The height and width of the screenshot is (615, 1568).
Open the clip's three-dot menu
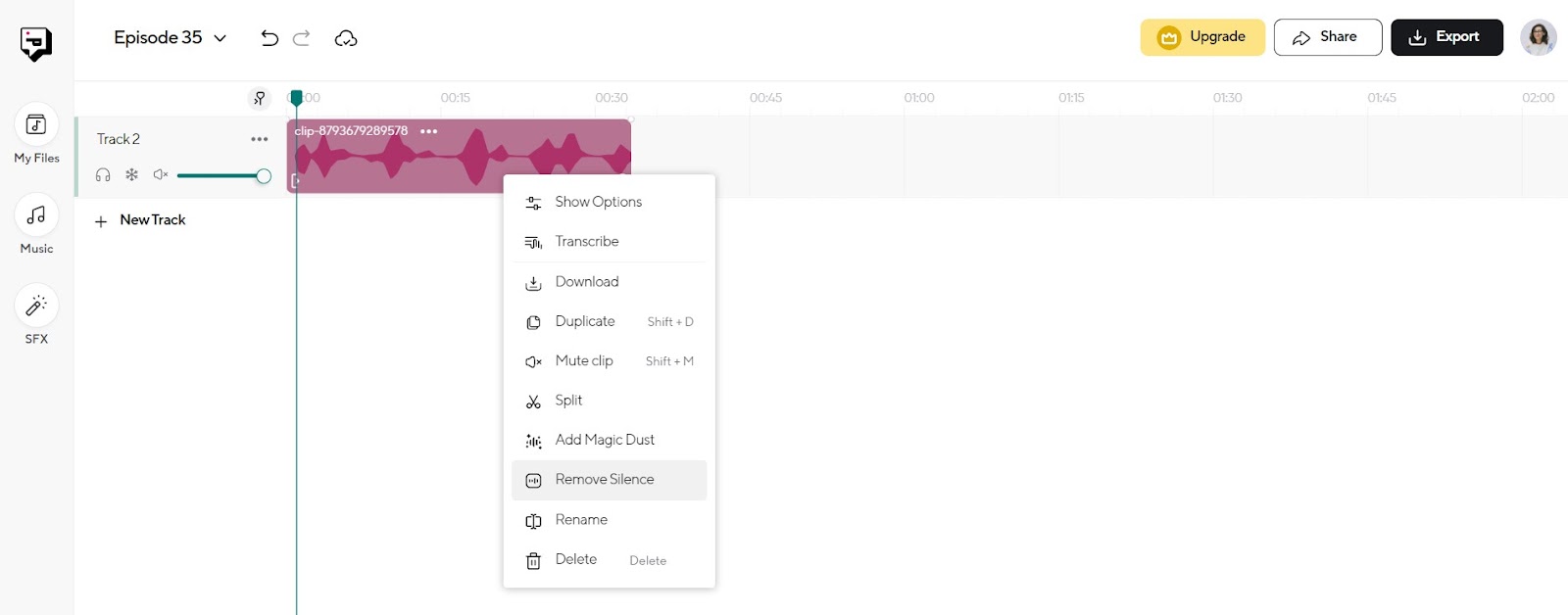(x=429, y=131)
